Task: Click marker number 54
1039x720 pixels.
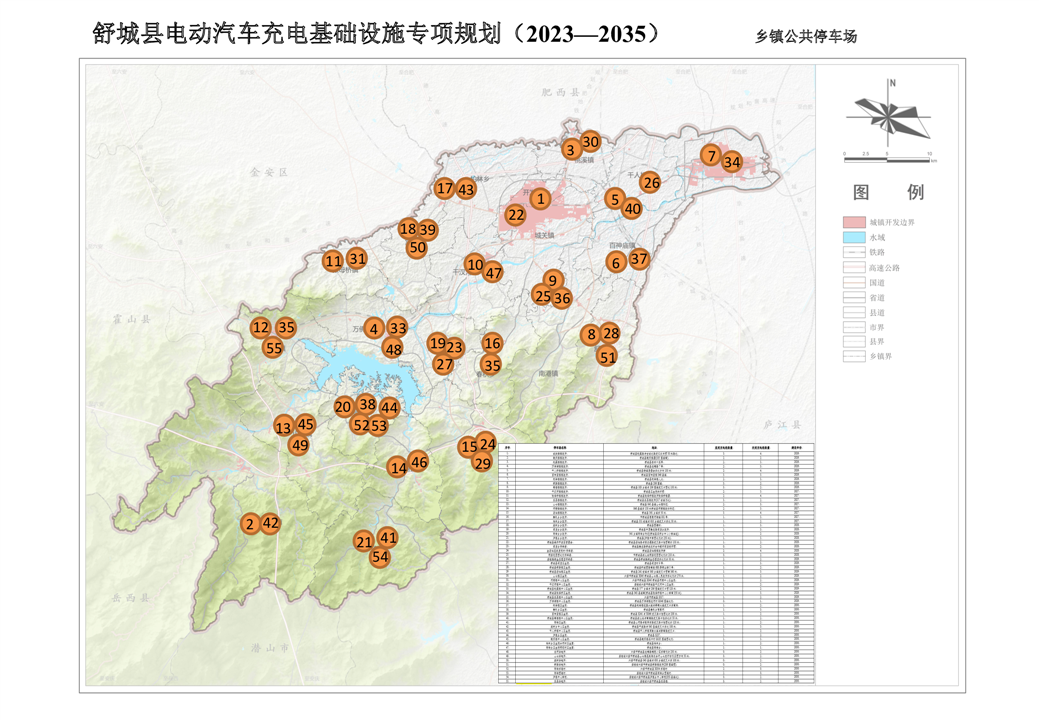Action: point(380,557)
